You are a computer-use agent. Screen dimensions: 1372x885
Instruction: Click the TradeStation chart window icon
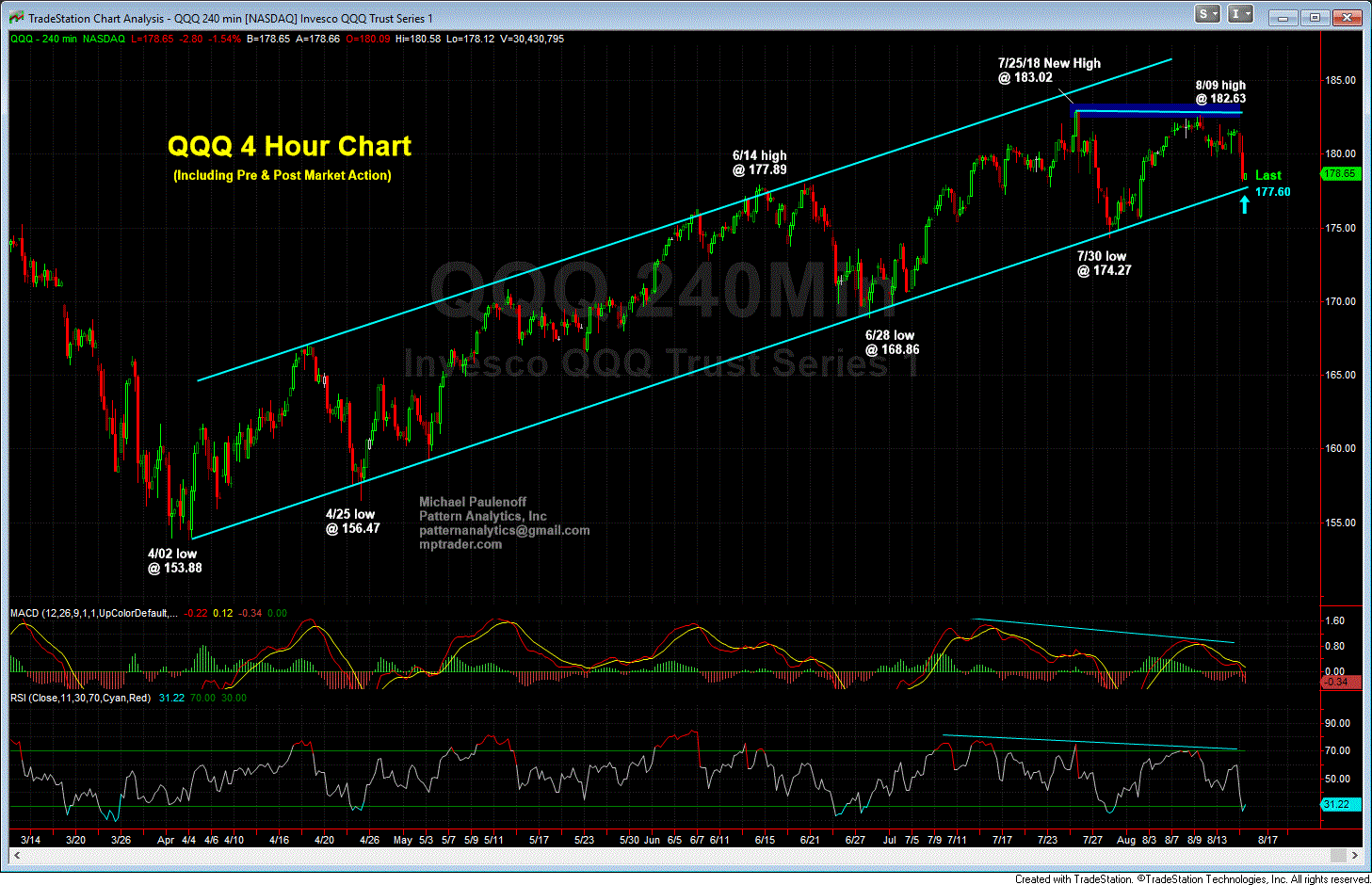click(x=16, y=16)
